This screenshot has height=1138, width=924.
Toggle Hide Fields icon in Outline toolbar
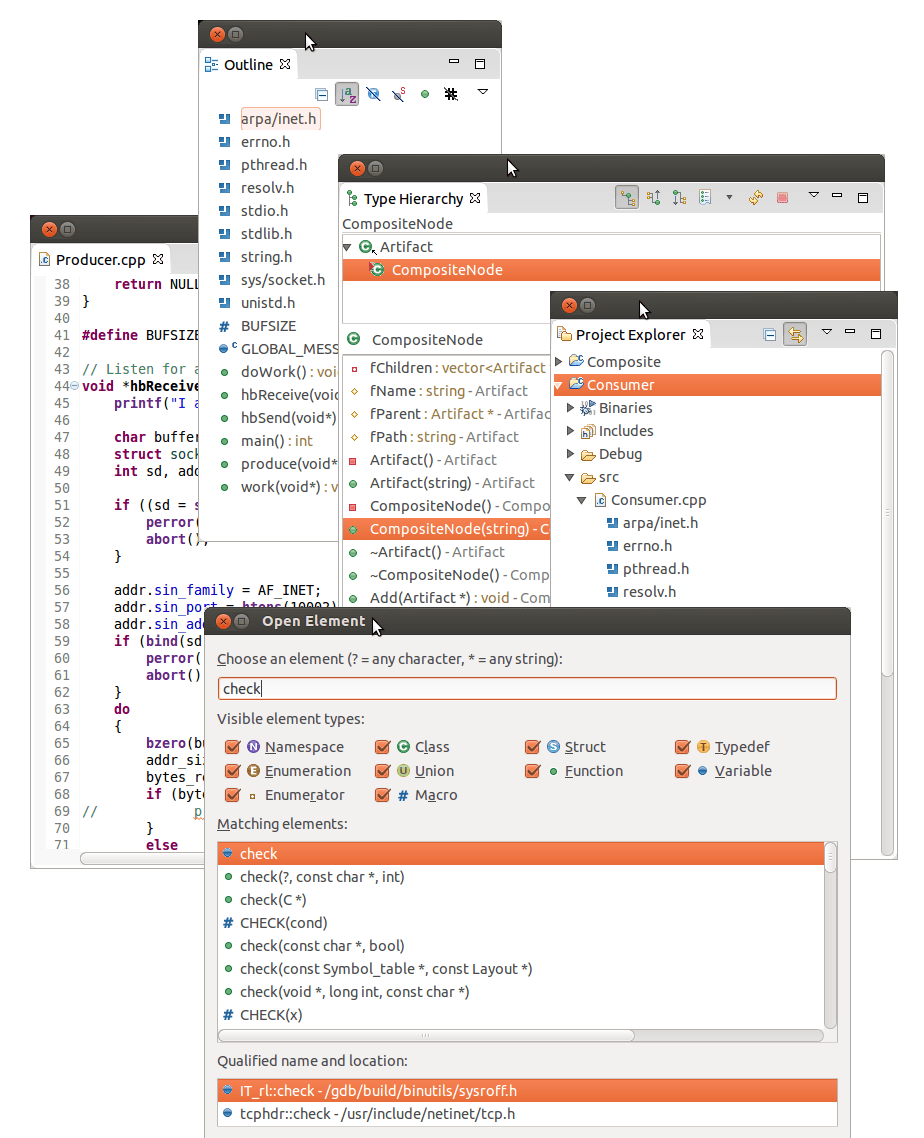pyautogui.click(x=373, y=94)
